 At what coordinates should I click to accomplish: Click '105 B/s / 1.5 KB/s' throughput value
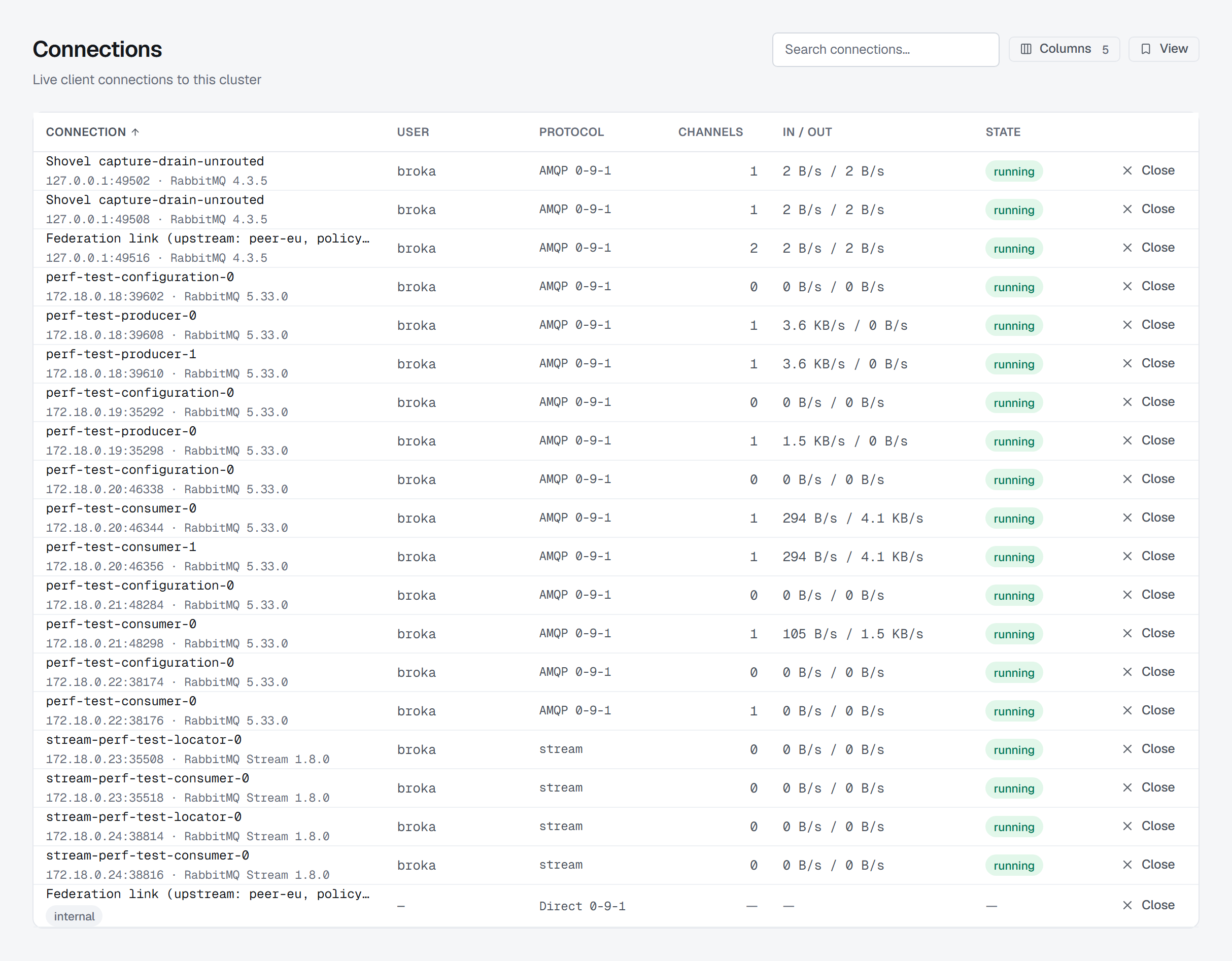(852, 634)
